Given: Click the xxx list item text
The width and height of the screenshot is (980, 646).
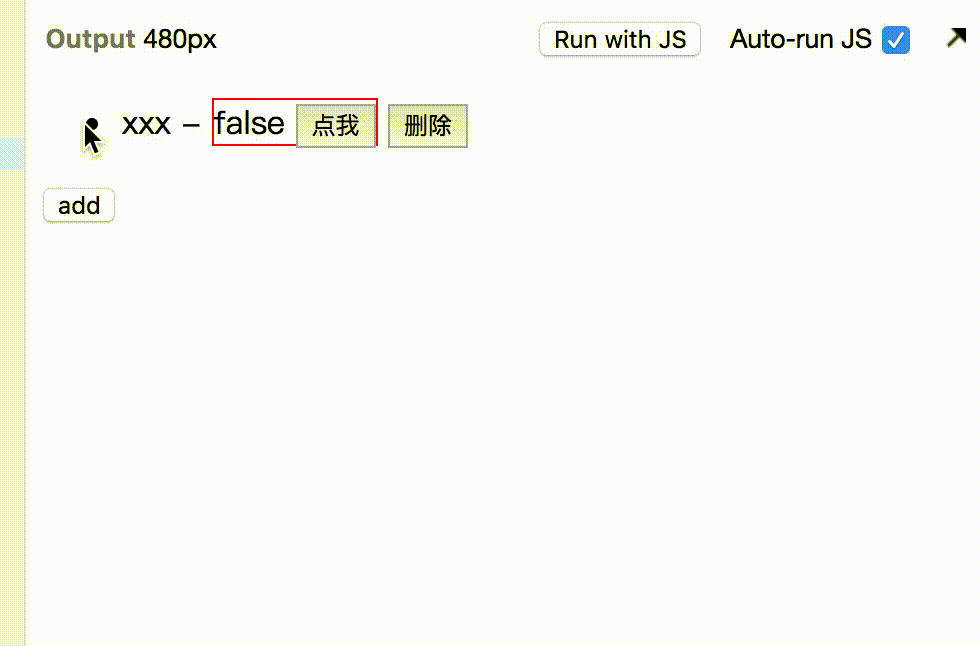Looking at the screenshot, I should (146, 124).
